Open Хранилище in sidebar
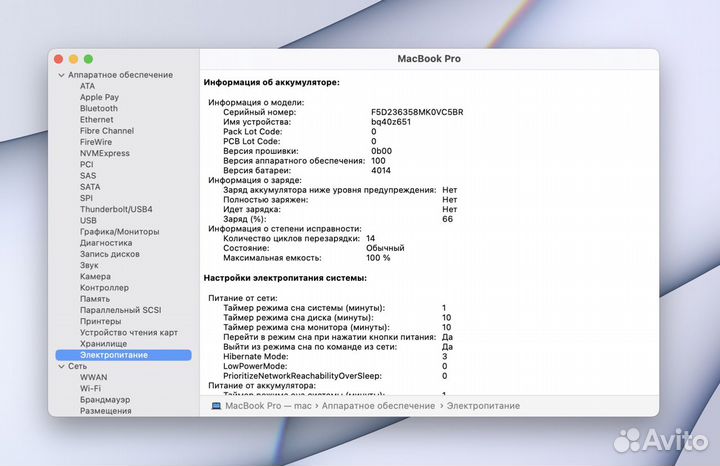 (103, 344)
